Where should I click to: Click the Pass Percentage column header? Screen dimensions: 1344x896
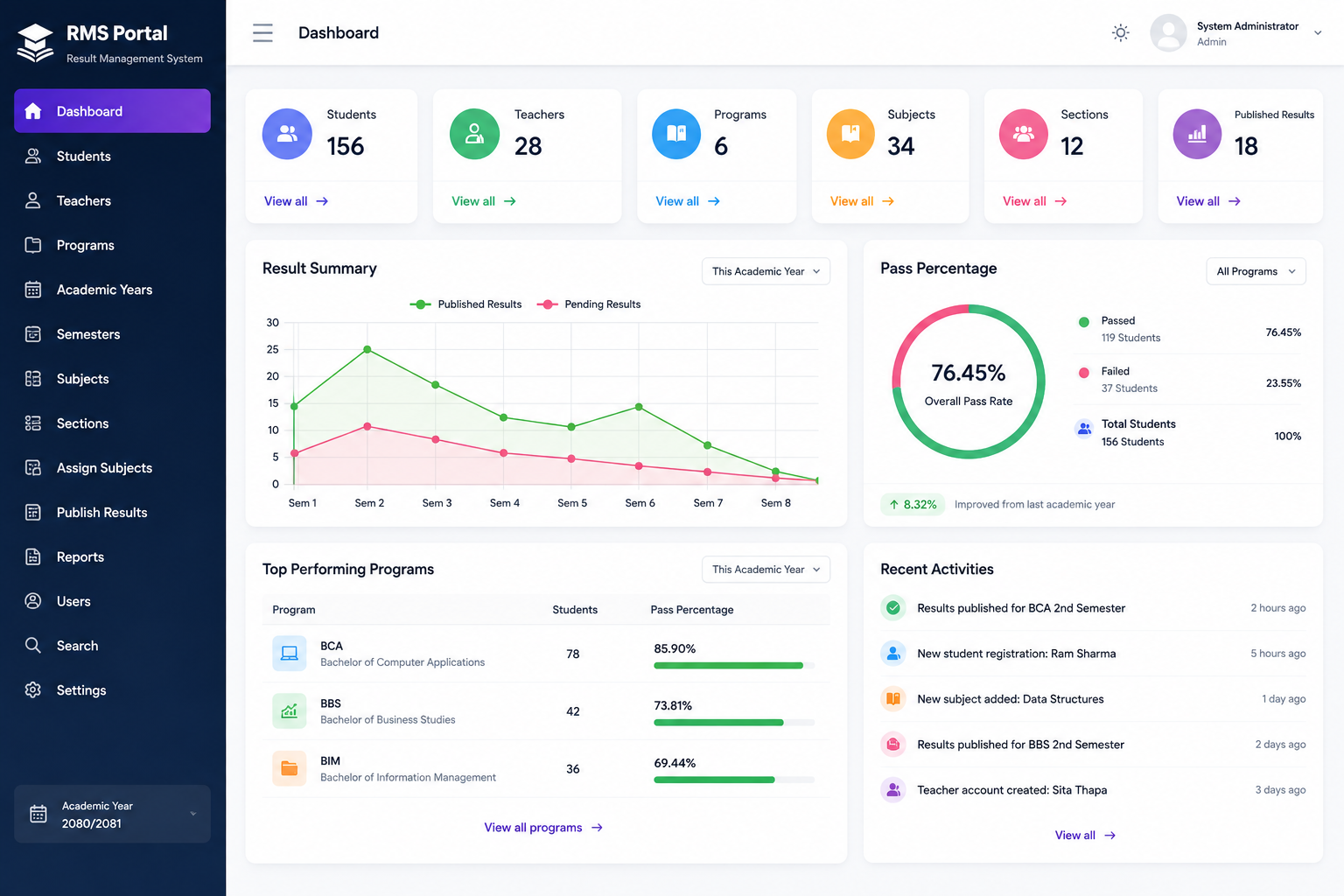click(692, 610)
